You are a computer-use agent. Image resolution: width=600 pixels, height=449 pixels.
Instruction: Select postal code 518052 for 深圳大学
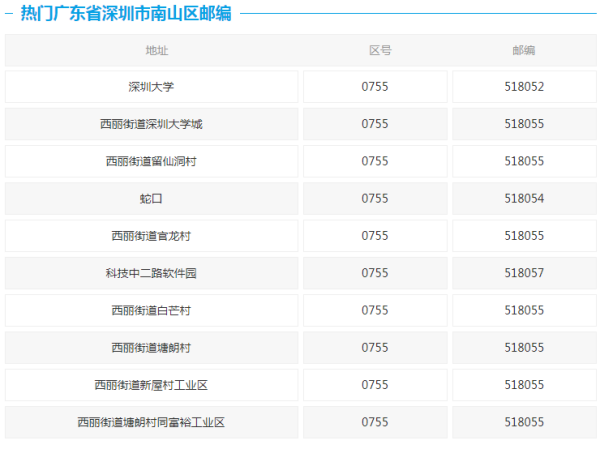click(524, 87)
